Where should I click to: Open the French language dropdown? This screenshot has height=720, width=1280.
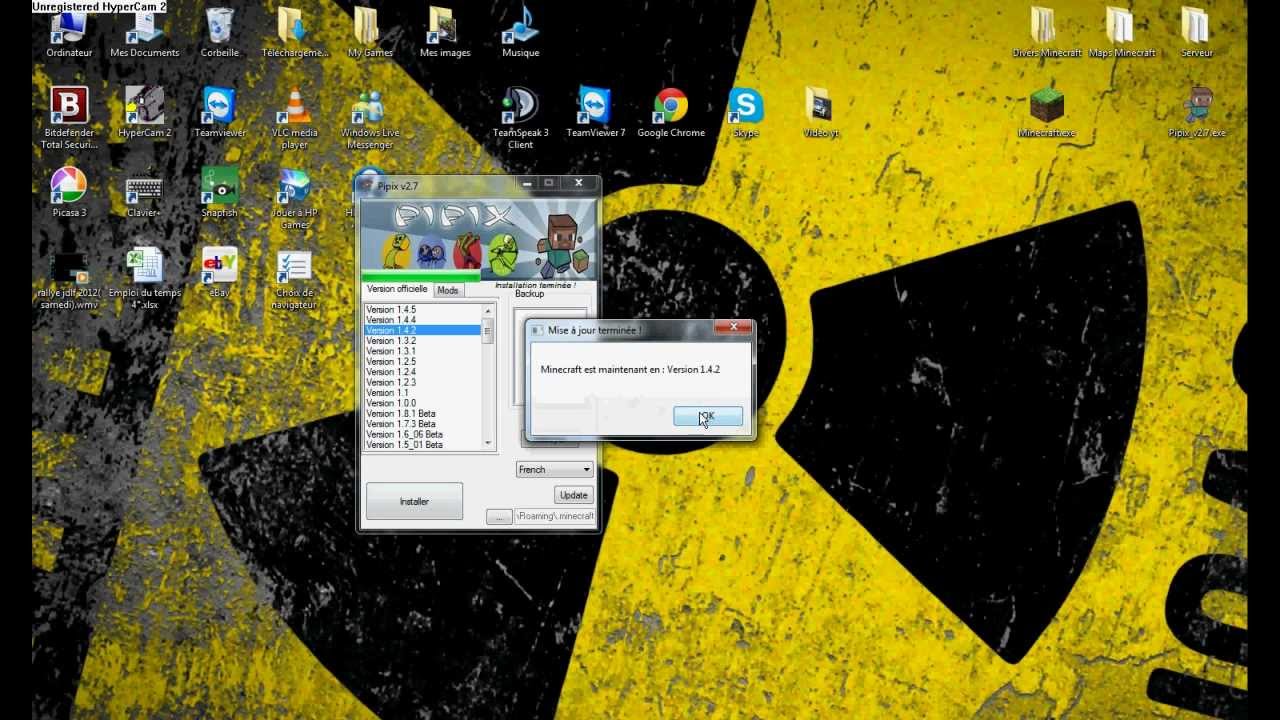coord(555,469)
